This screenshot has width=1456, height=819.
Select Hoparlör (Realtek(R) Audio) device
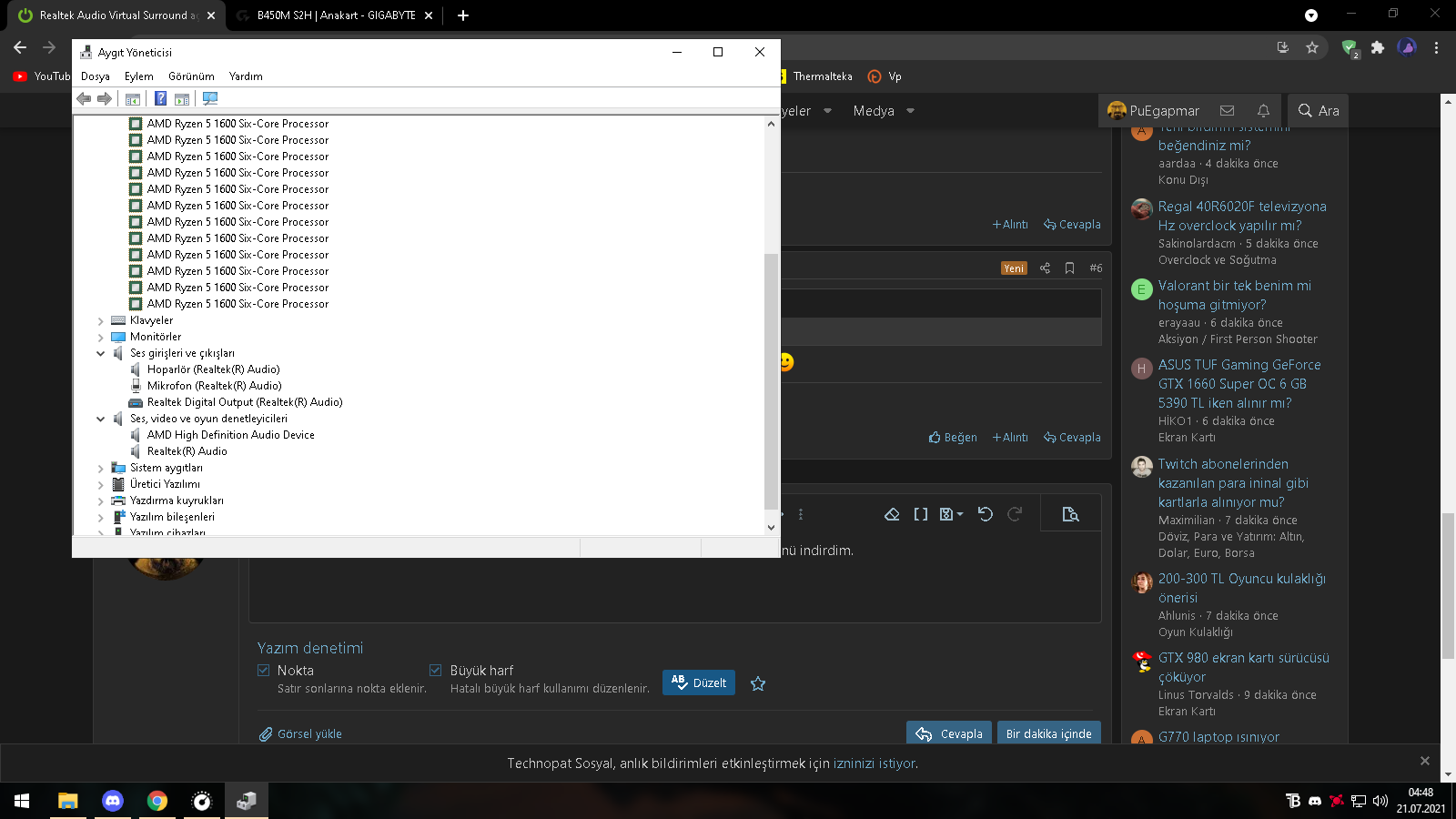(213, 369)
